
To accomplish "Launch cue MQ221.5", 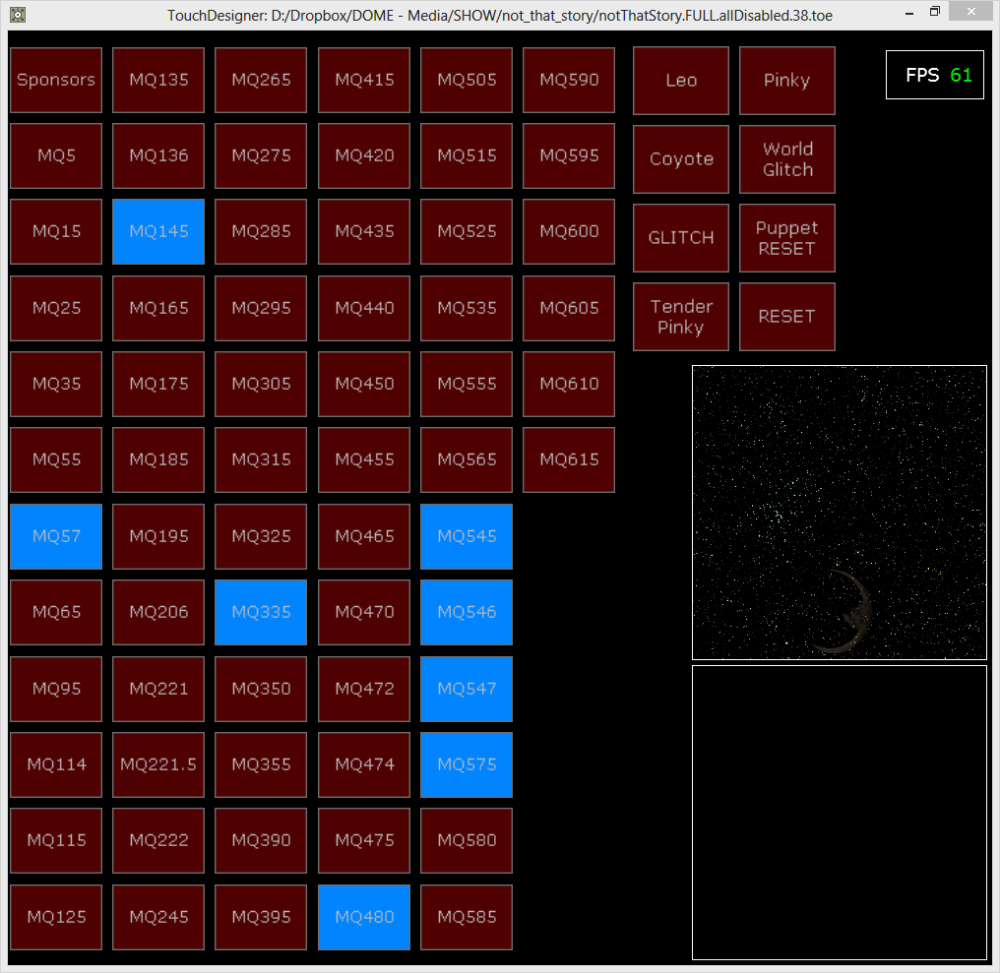I will pos(158,764).
